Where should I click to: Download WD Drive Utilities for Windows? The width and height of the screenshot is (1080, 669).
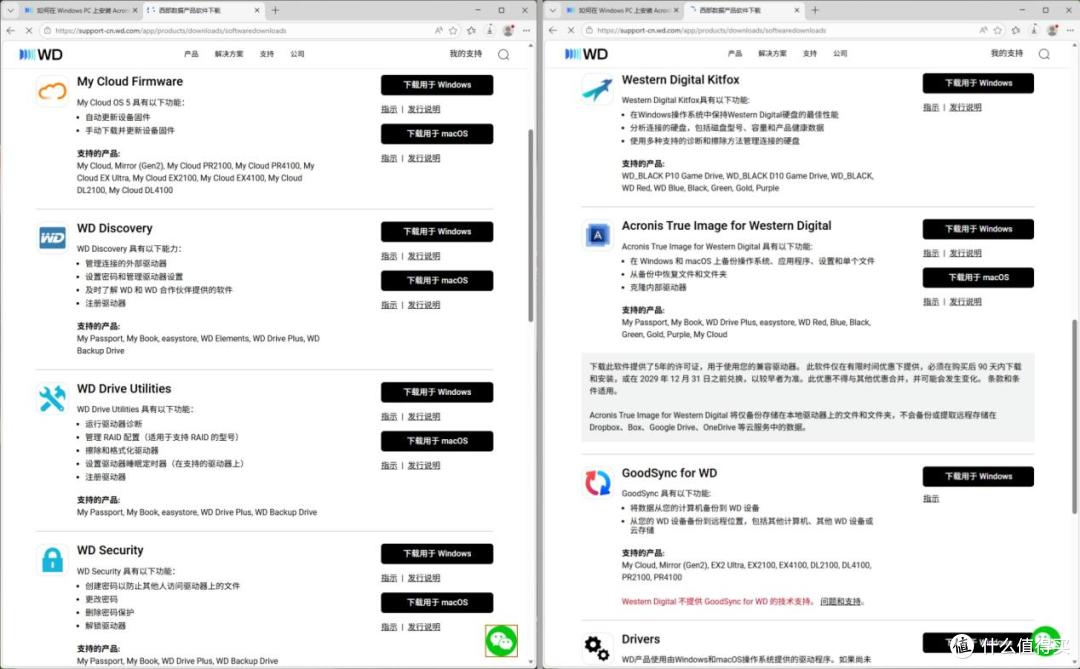(x=437, y=392)
